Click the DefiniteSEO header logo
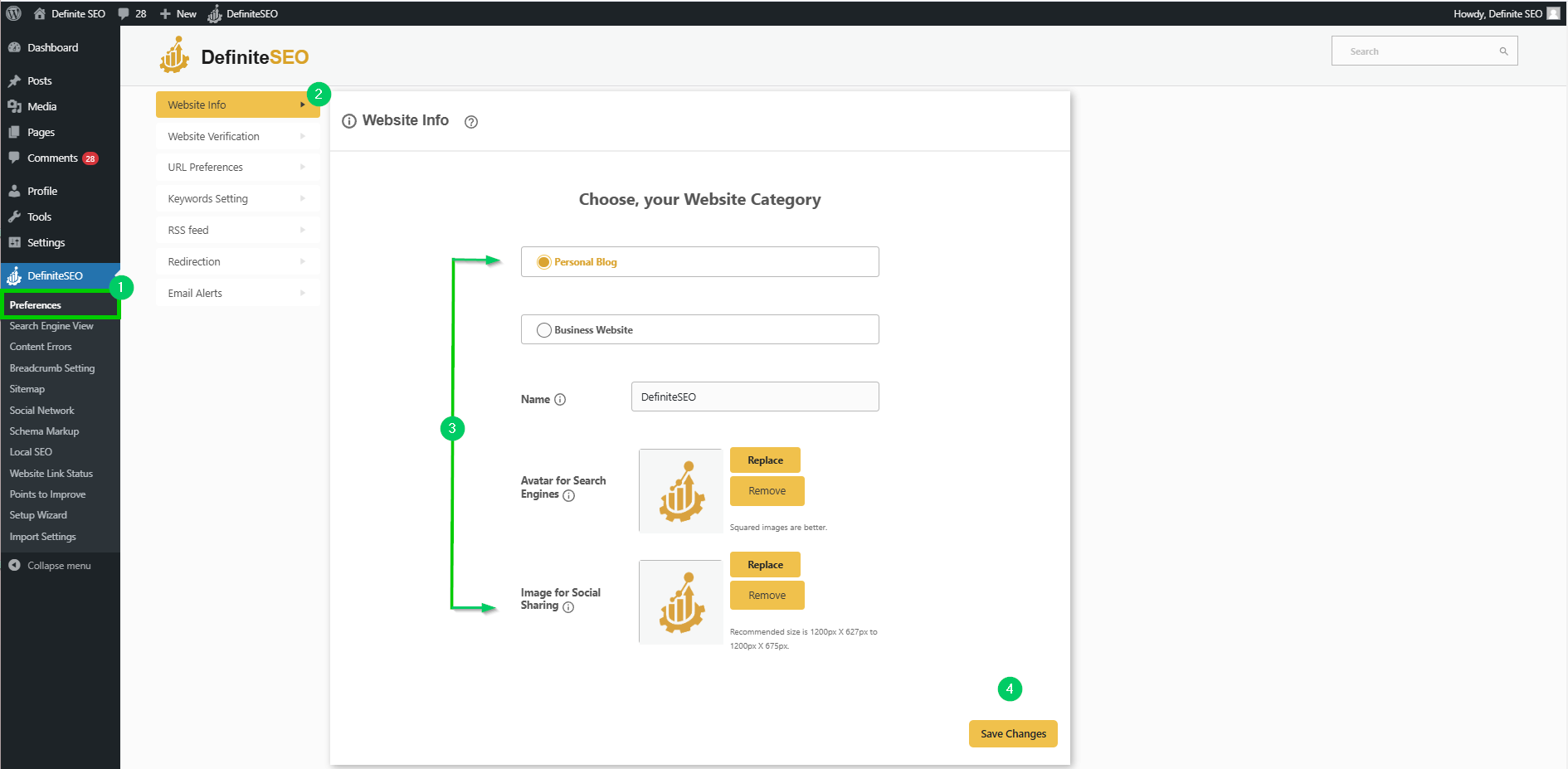The height and width of the screenshot is (769, 1568). click(234, 56)
